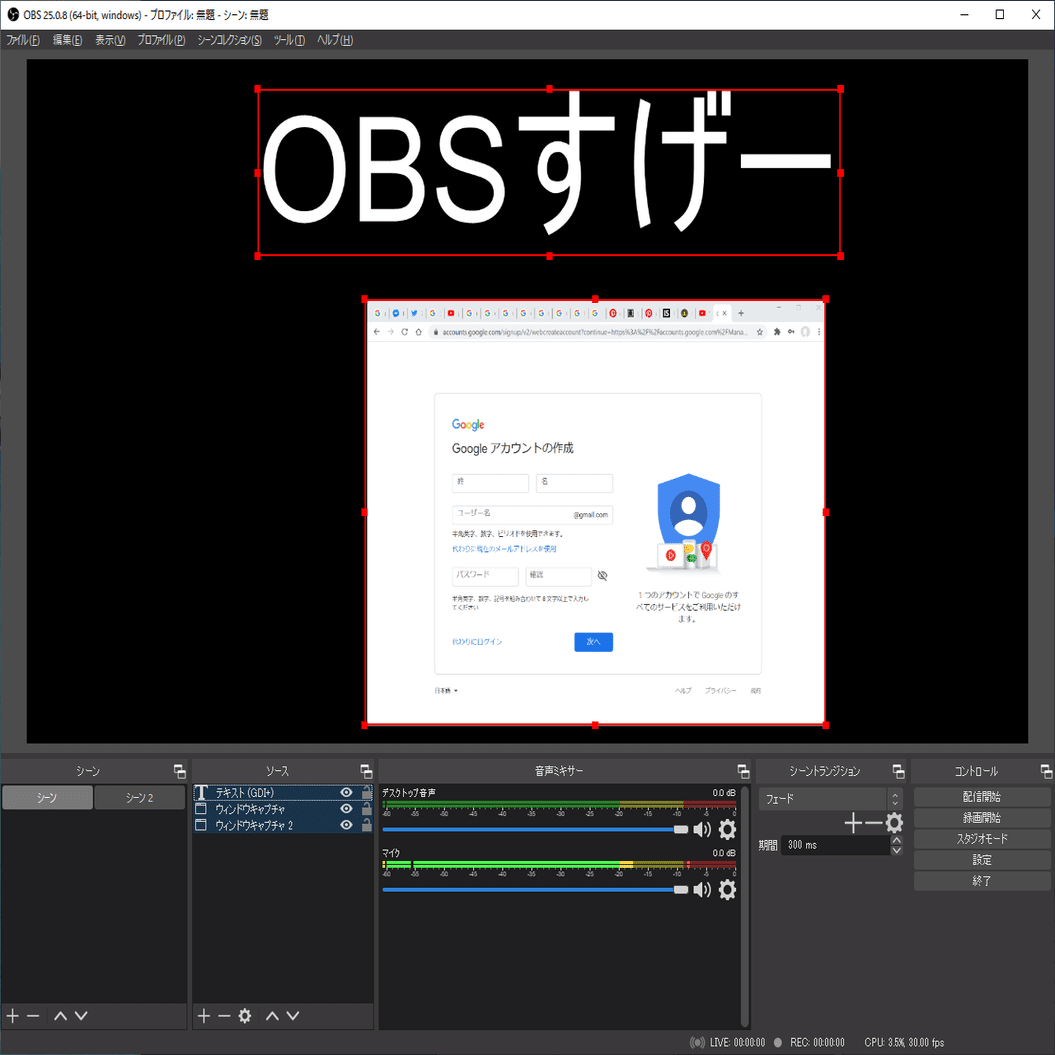Undock the シーントランジション panel
Viewport: 1055px width, 1055px height.
click(x=898, y=771)
